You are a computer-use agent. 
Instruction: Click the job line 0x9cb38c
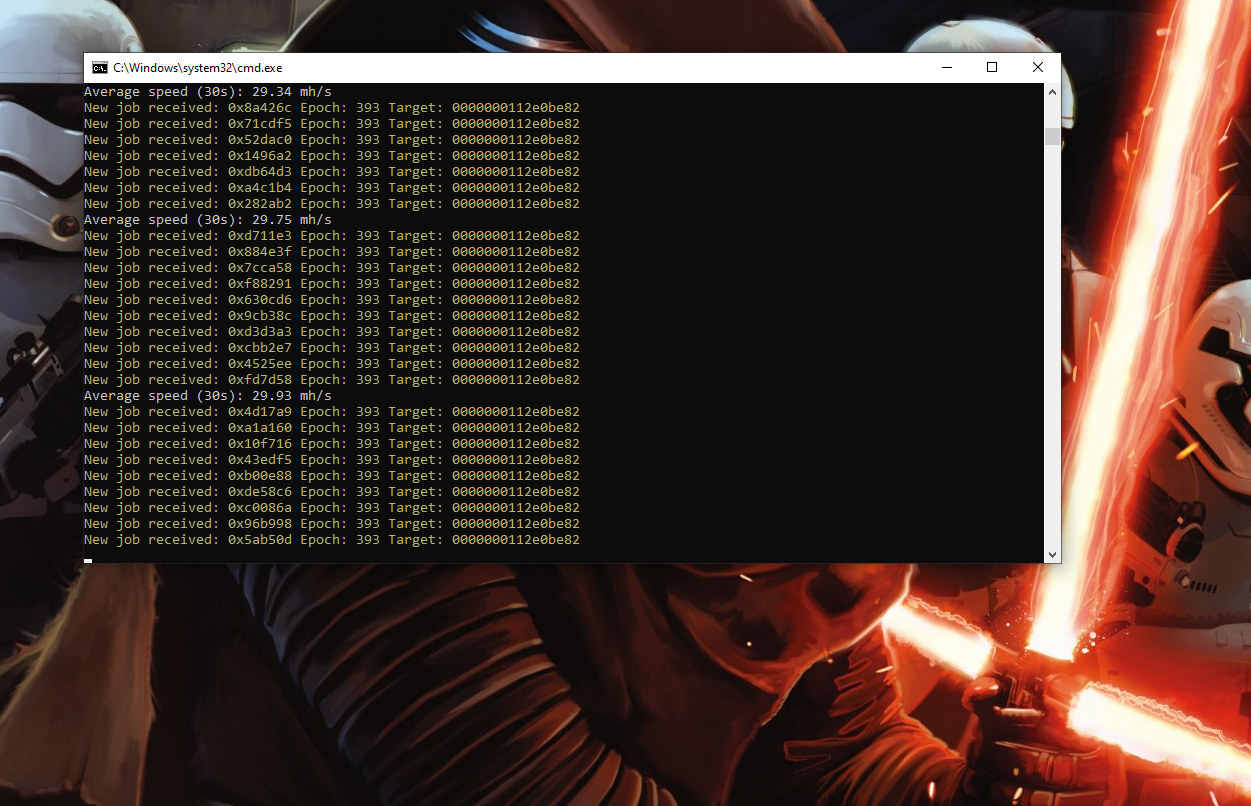tap(332, 316)
